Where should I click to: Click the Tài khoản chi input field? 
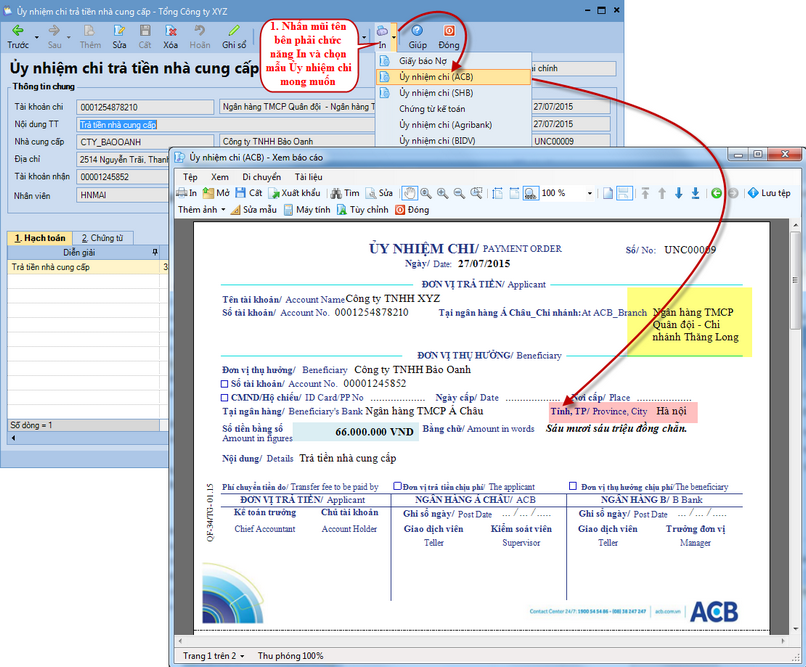point(145,107)
